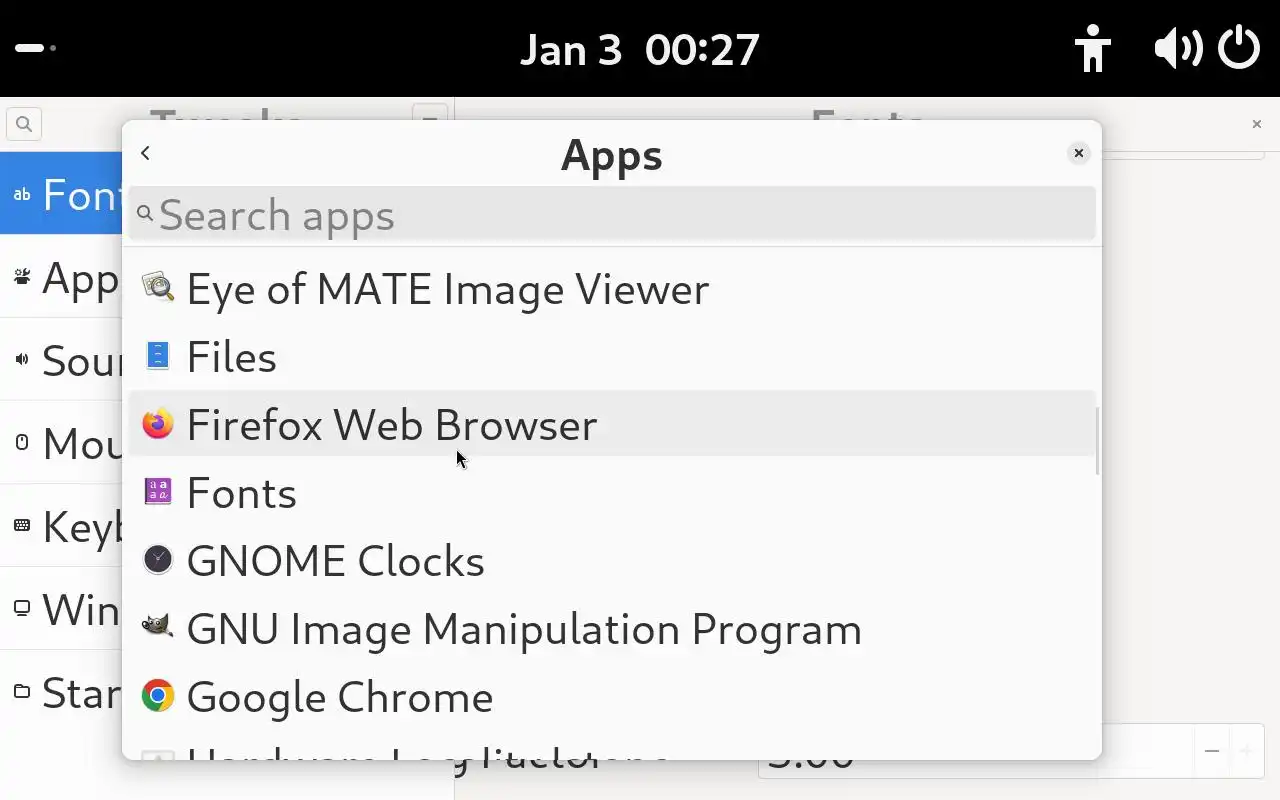1280x800 pixels.
Task: Open the power menu in top bar
Action: pos(1239,48)
